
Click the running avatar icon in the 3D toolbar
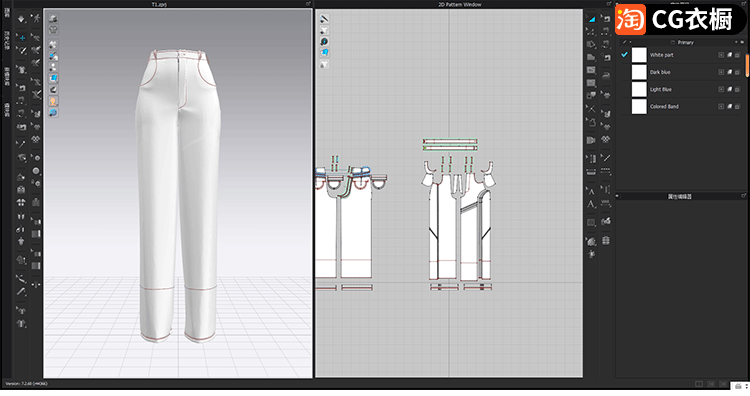tap(36, 19)
